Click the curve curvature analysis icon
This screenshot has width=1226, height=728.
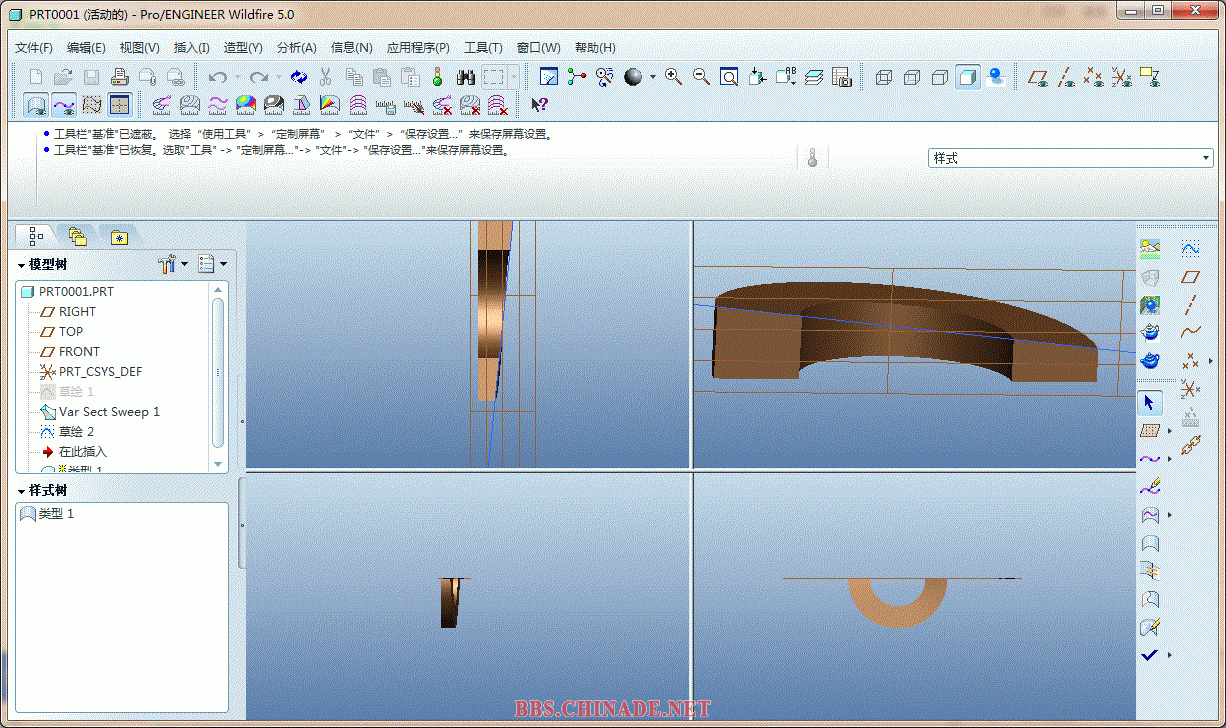(161, 104)
